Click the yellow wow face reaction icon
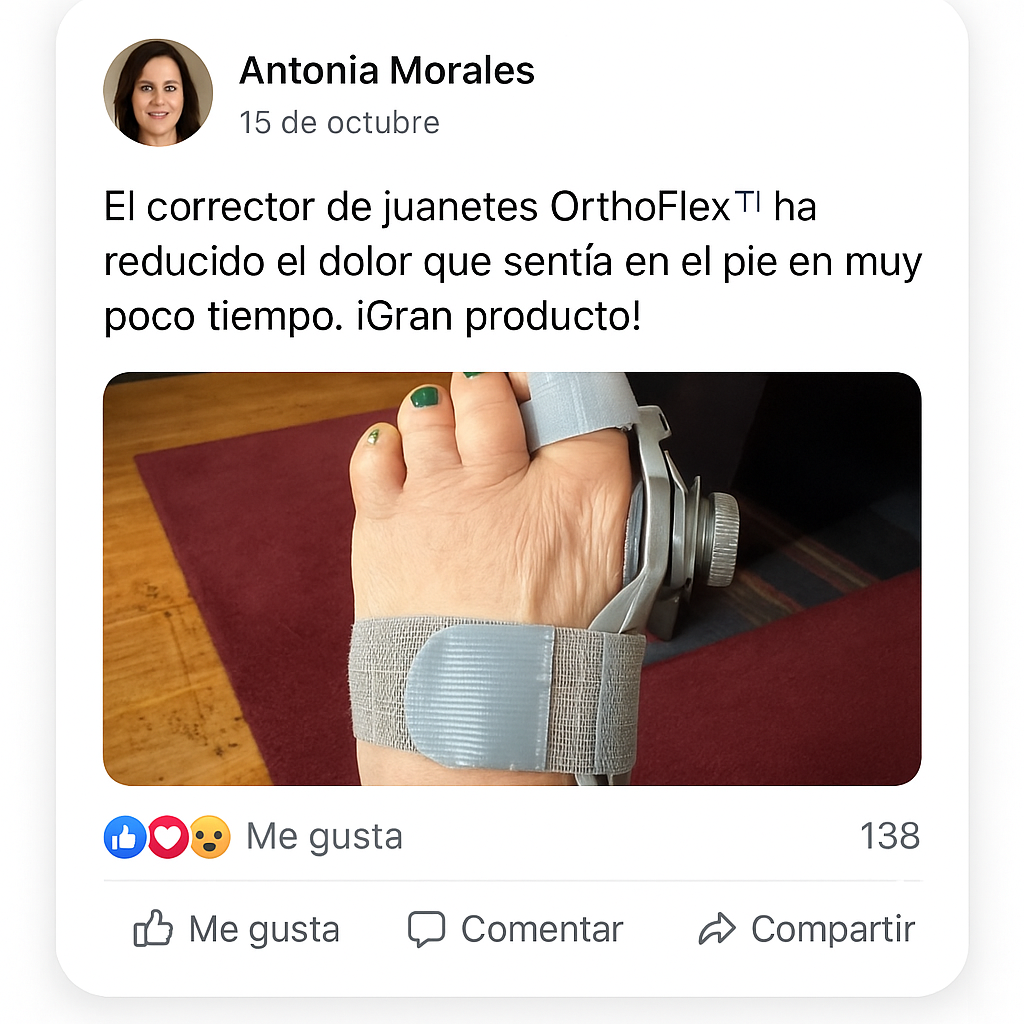Screen dimensions: 1024x1024 pyautogui.click(x=210, y=837)
